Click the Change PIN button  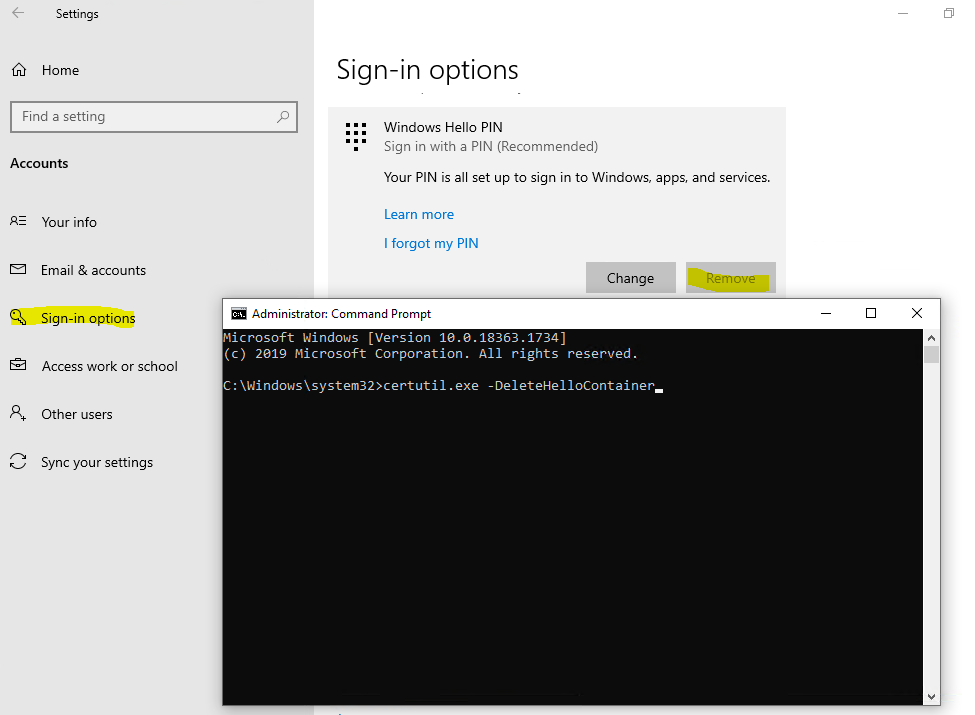coord(631,278)
